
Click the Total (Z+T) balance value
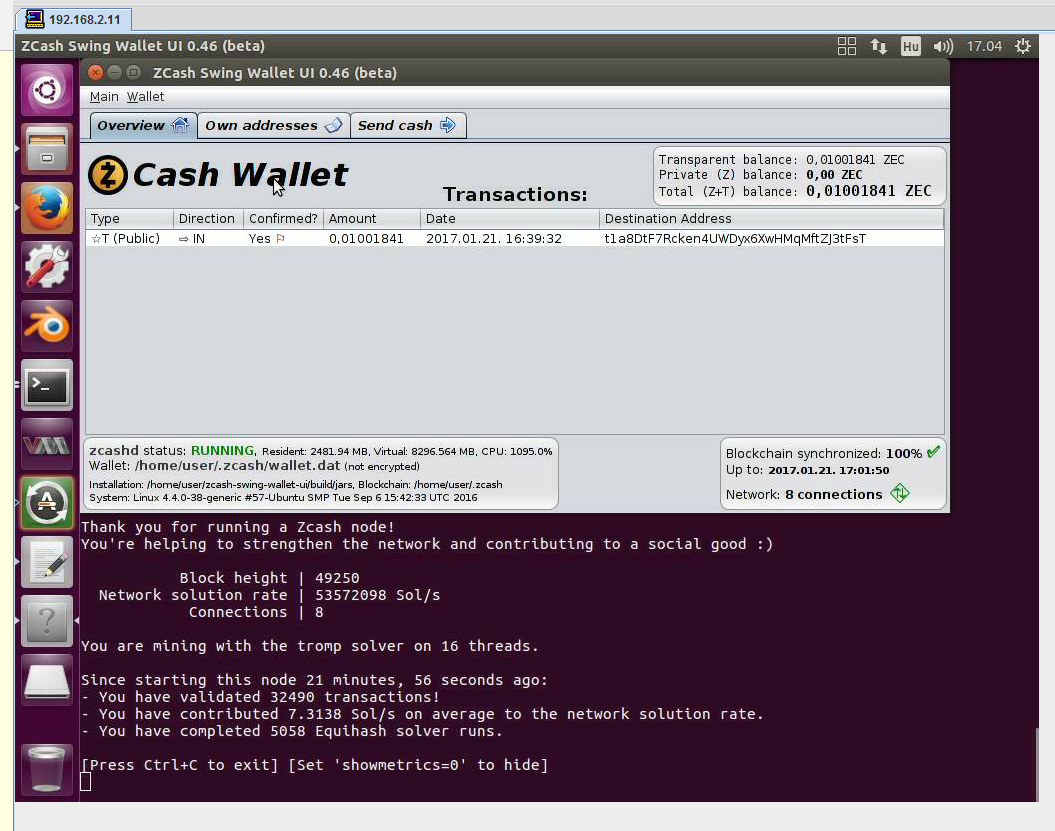(x=869, y=191)
